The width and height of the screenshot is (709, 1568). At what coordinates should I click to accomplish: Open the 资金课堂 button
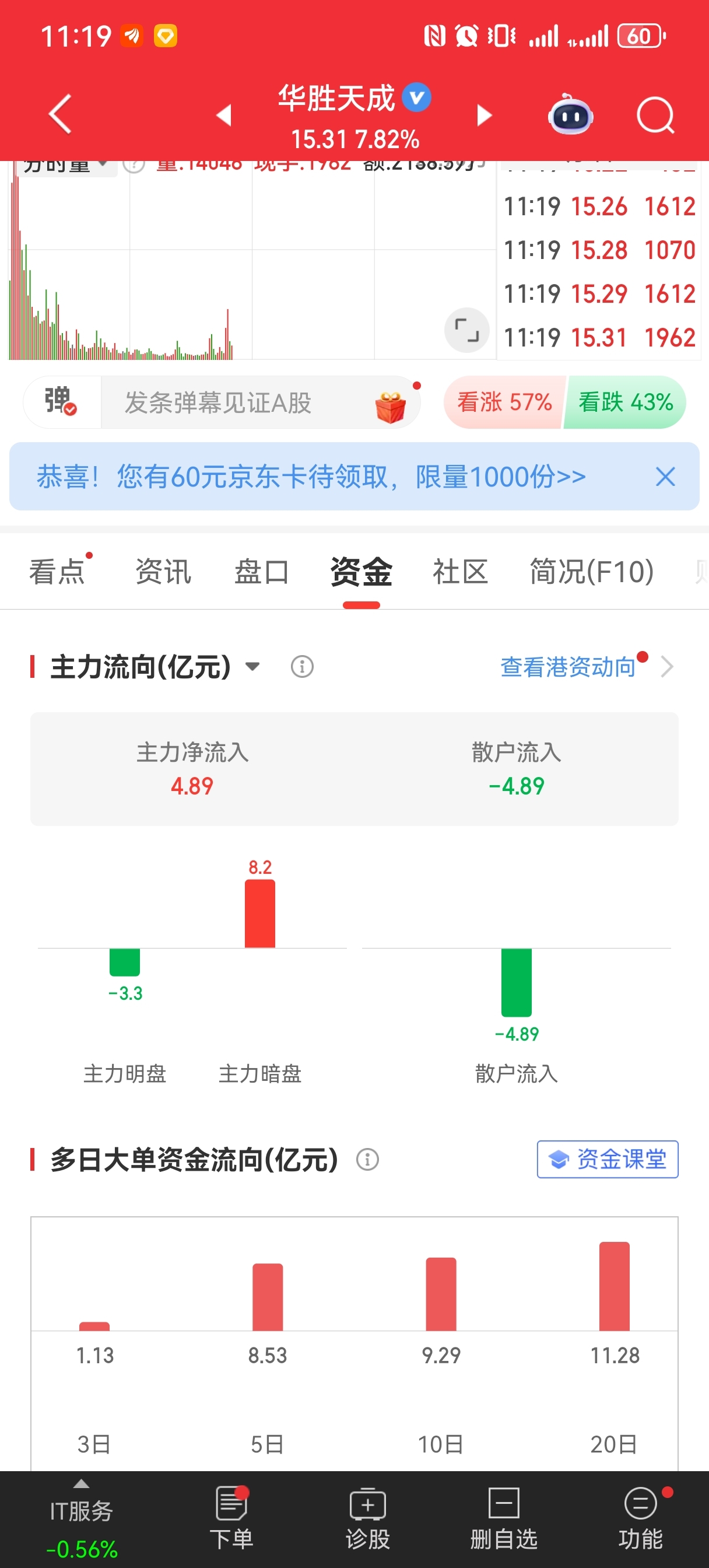pyautogui.click(x=608, y=1159)
